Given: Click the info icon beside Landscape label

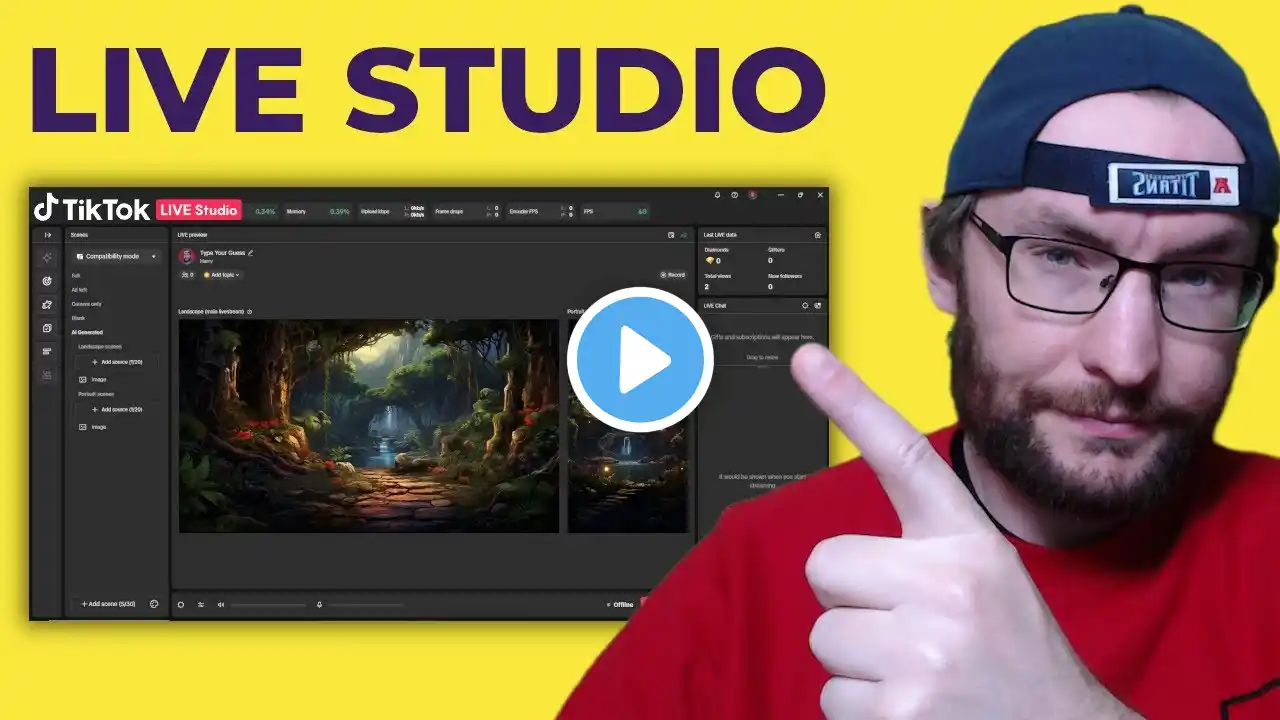Looking at the screenshot, I should click(x=250, y=312).
